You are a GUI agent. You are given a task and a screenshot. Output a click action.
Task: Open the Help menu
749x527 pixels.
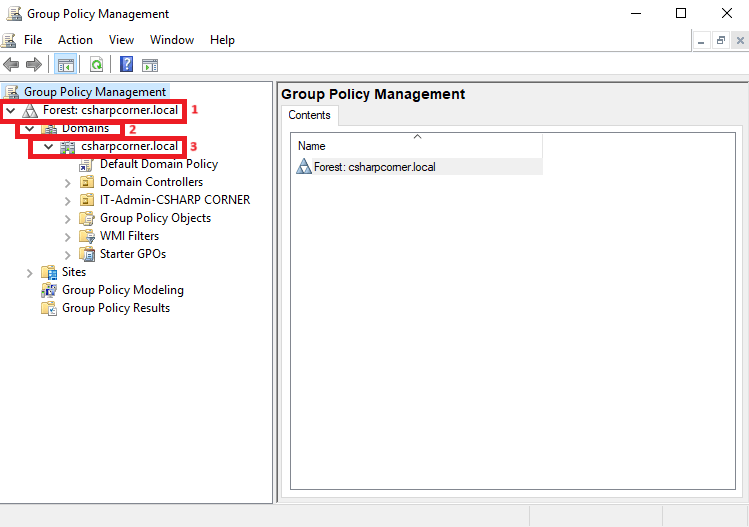coord(222,40)
